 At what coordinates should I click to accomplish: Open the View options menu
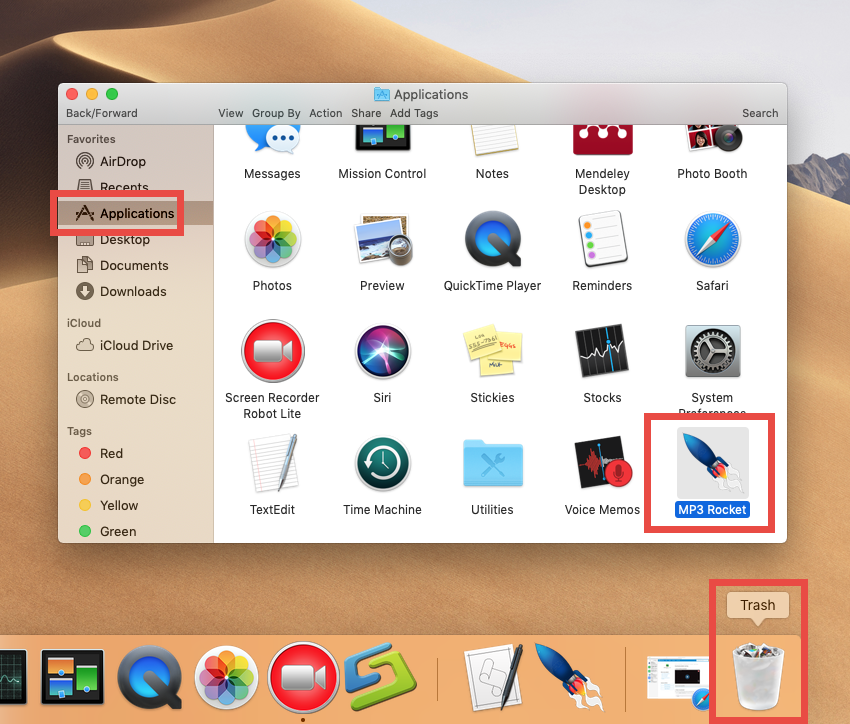pos(230,113)
